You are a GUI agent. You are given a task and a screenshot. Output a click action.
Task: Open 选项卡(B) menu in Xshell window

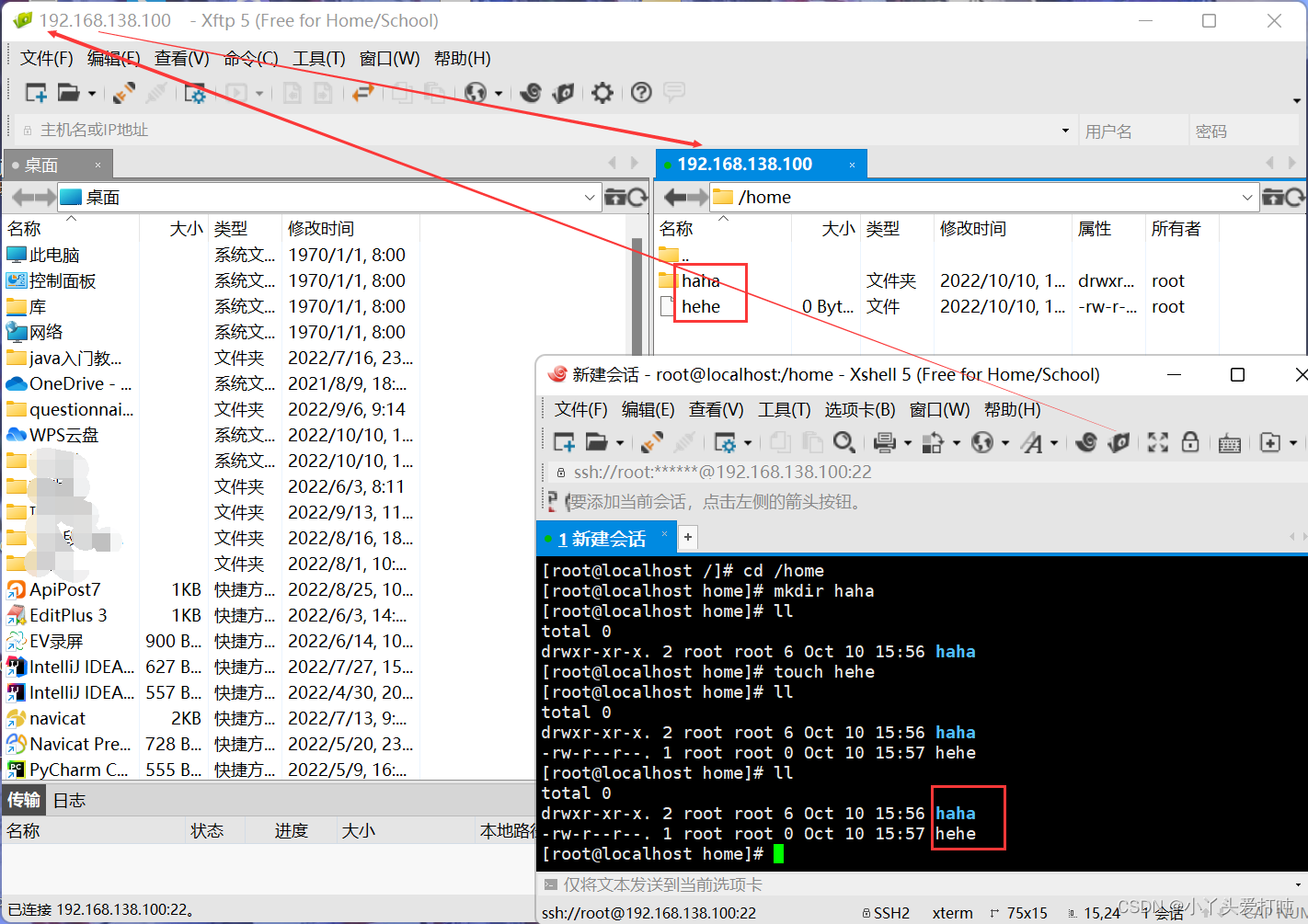click(860, 410)
